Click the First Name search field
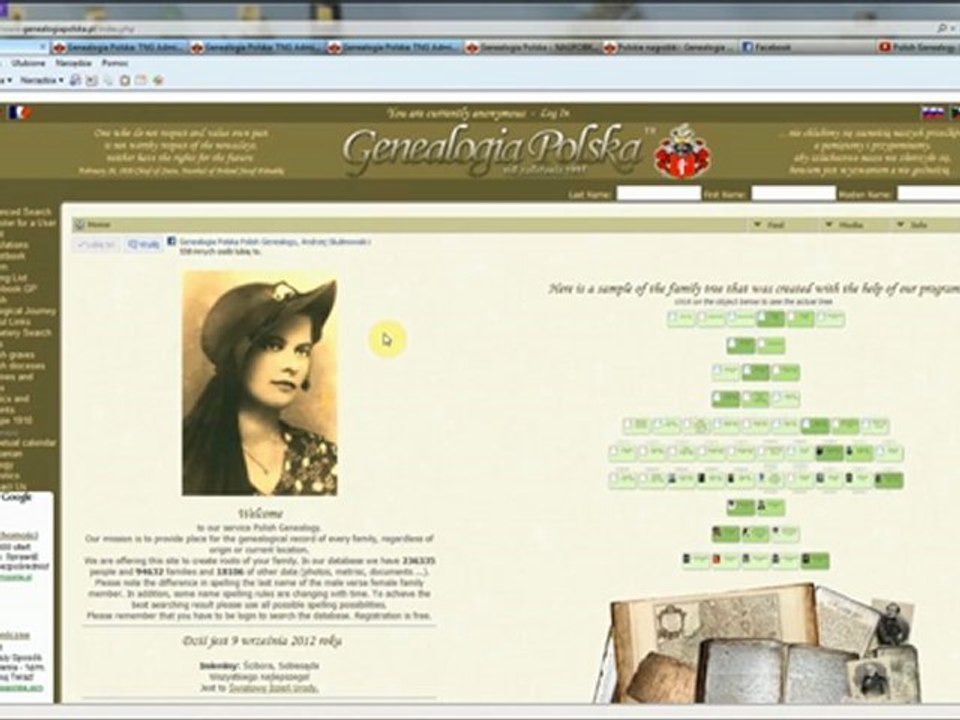Viewport: 960px width, 720px height. click(793, 194)
